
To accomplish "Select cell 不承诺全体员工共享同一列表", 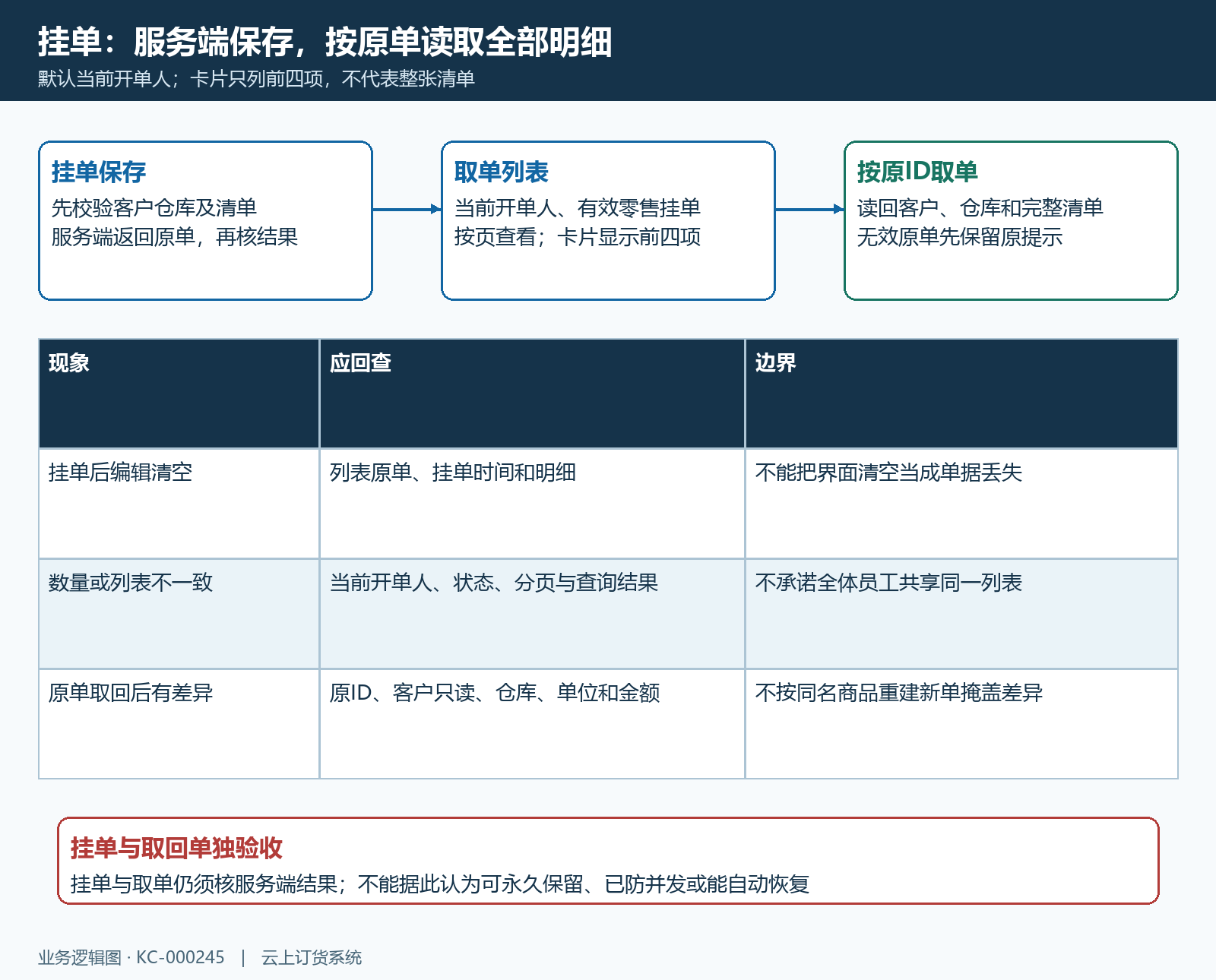I will (961, 614).
